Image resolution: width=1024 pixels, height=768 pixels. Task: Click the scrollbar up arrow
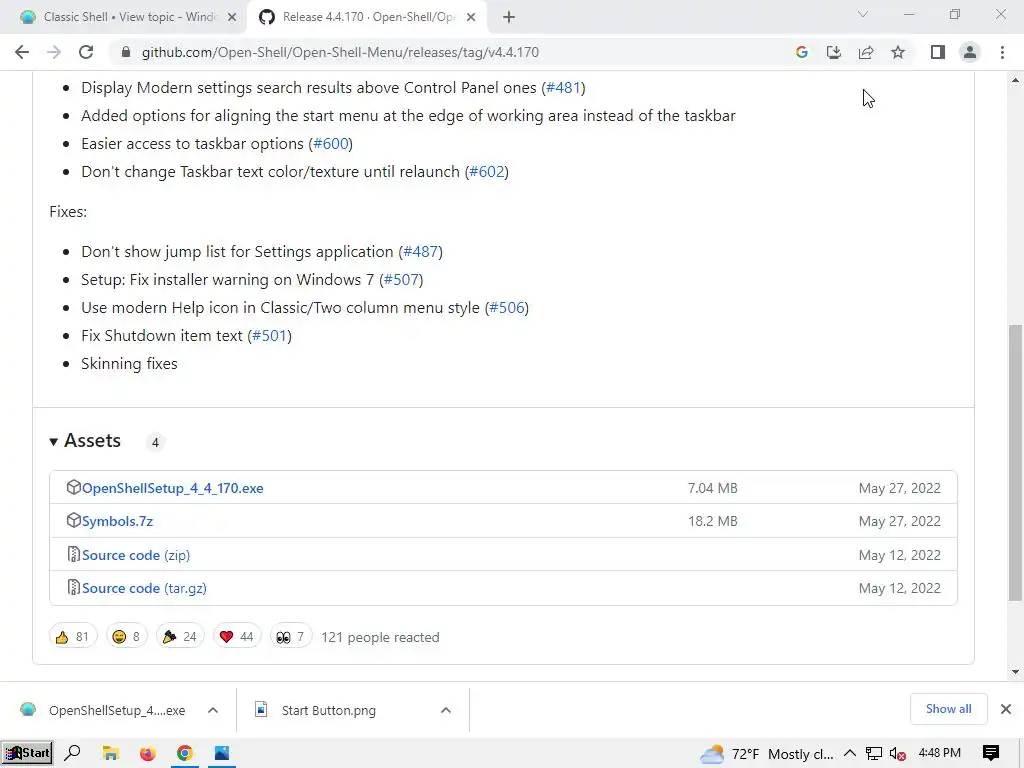(x=1016, y=80)
